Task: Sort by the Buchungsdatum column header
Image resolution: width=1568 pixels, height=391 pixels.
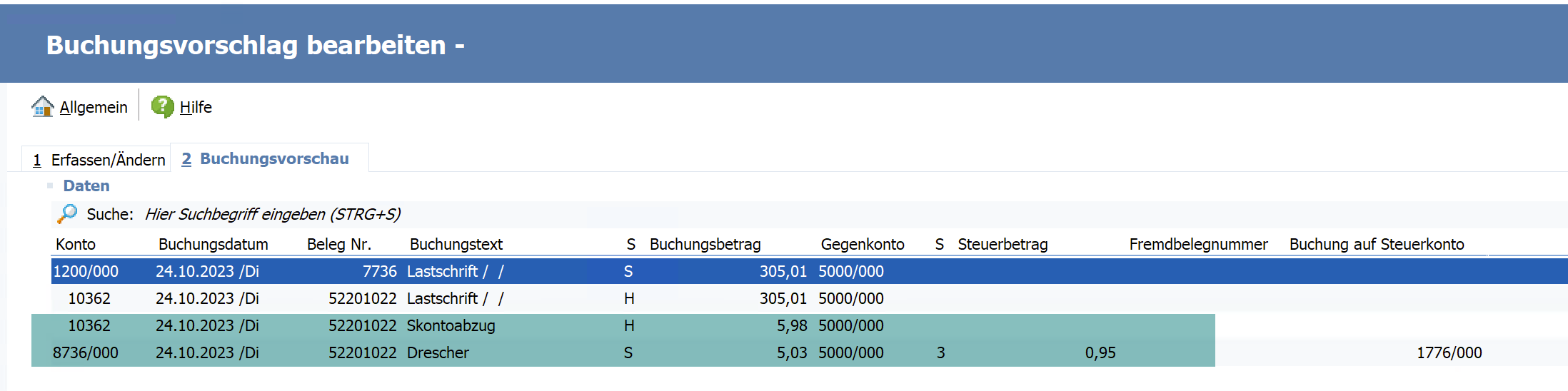Action: pyautogui.click(x=213, y=244)
